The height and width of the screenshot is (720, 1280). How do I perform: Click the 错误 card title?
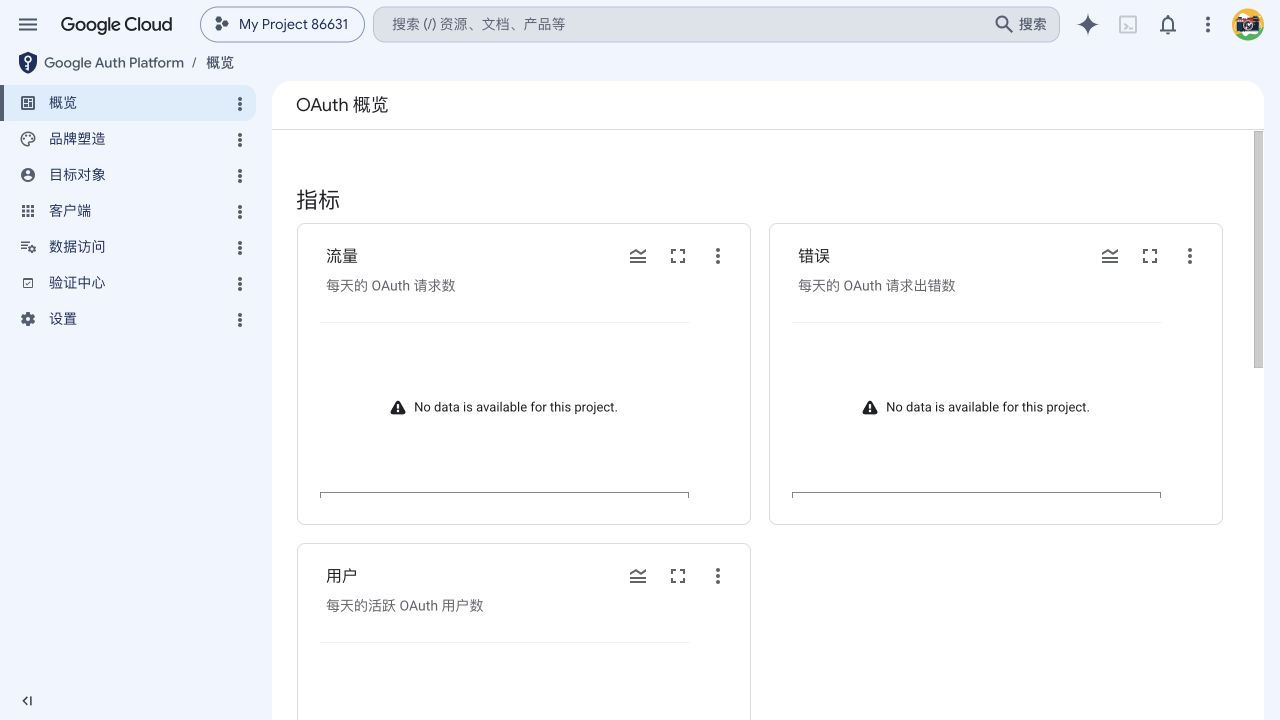click(814, 256)
